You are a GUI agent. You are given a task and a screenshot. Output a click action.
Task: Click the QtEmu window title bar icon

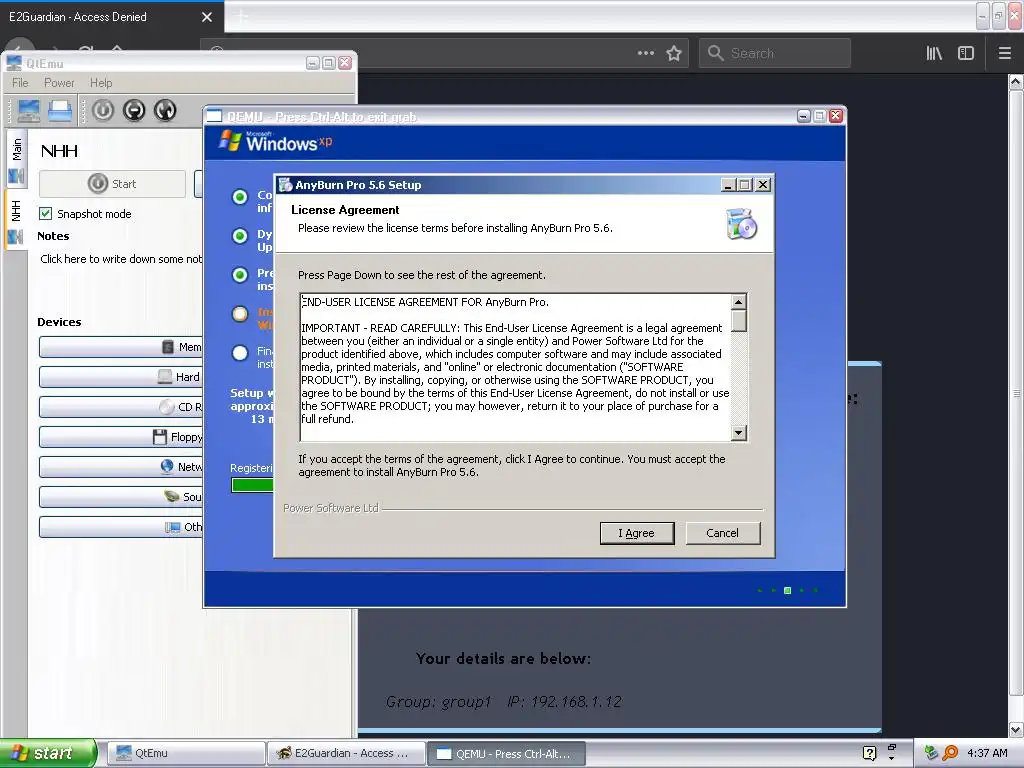click(14, 63)
